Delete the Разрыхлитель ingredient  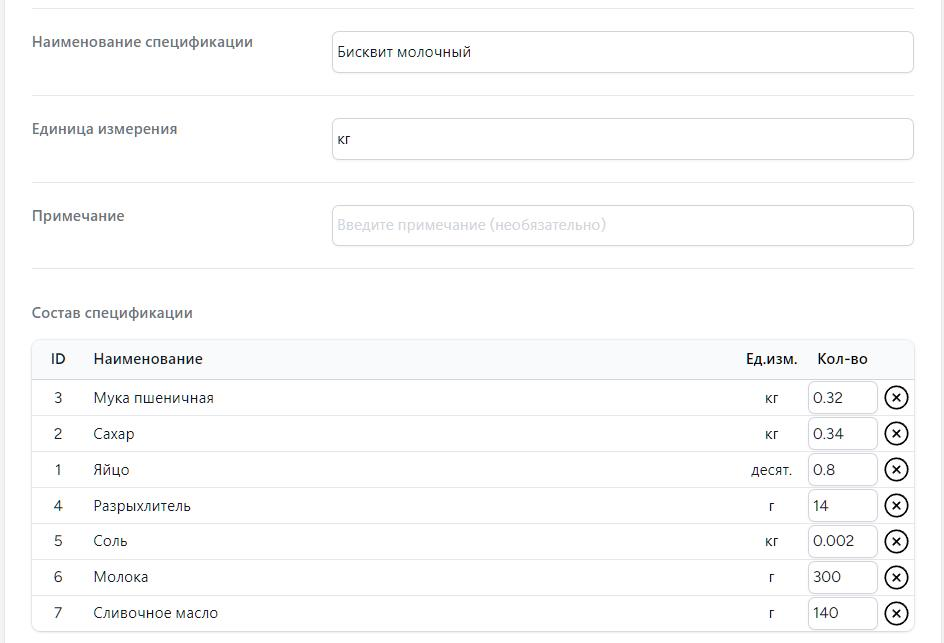click(x=896, y=506)
